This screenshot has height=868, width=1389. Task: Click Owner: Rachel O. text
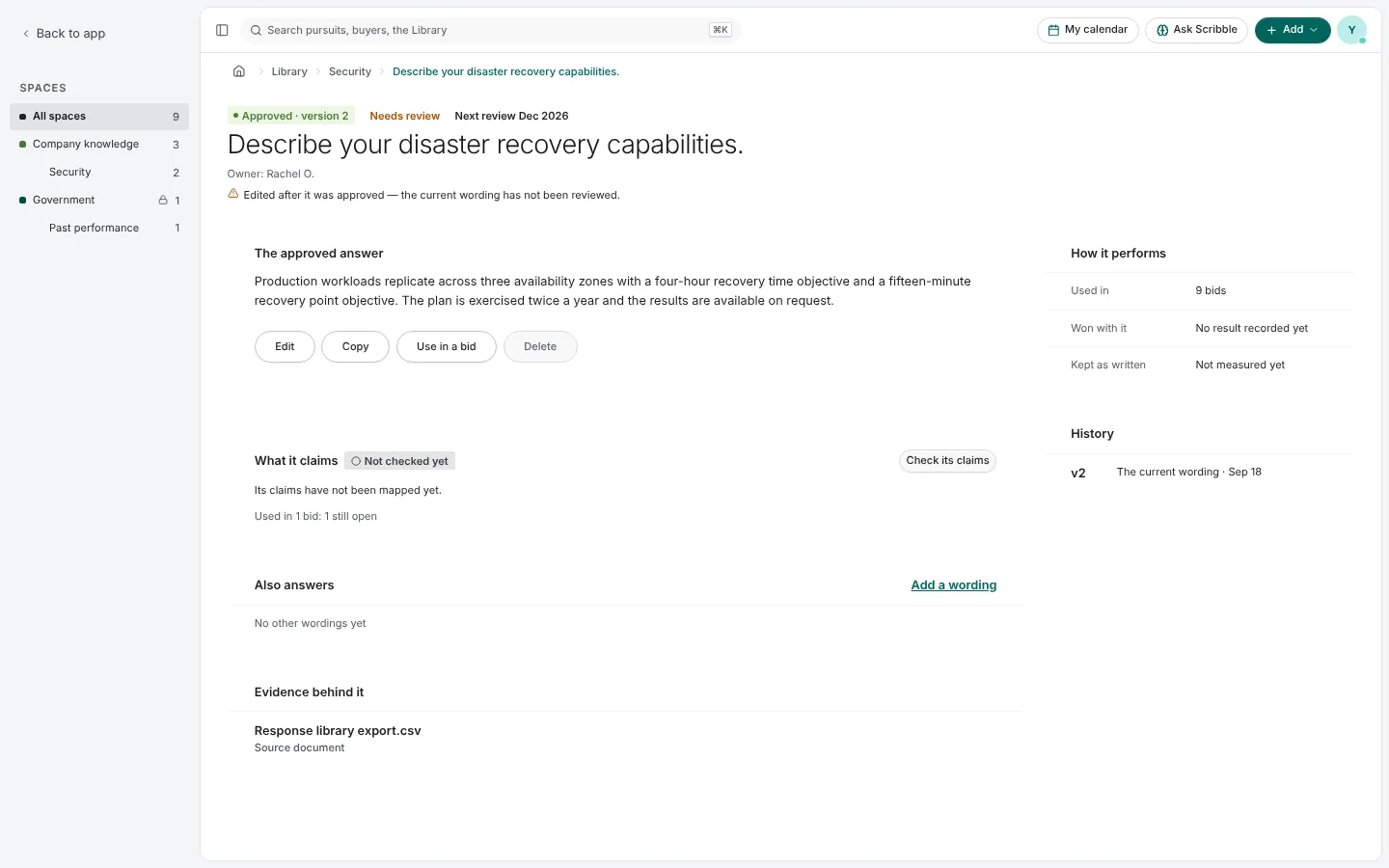(x=271, y=174)
